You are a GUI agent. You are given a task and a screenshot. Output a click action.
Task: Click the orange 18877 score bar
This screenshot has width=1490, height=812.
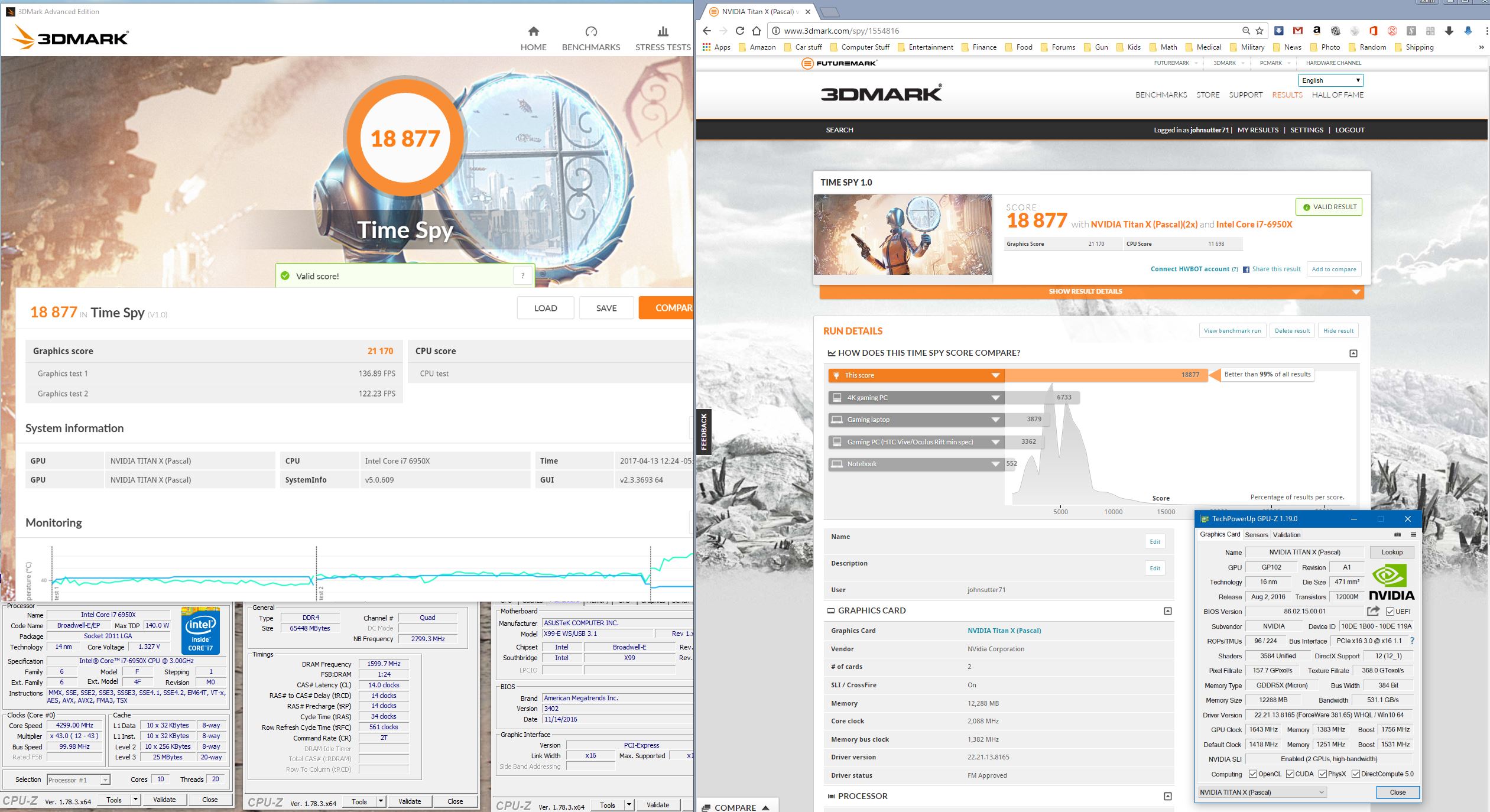(1105, 375)
